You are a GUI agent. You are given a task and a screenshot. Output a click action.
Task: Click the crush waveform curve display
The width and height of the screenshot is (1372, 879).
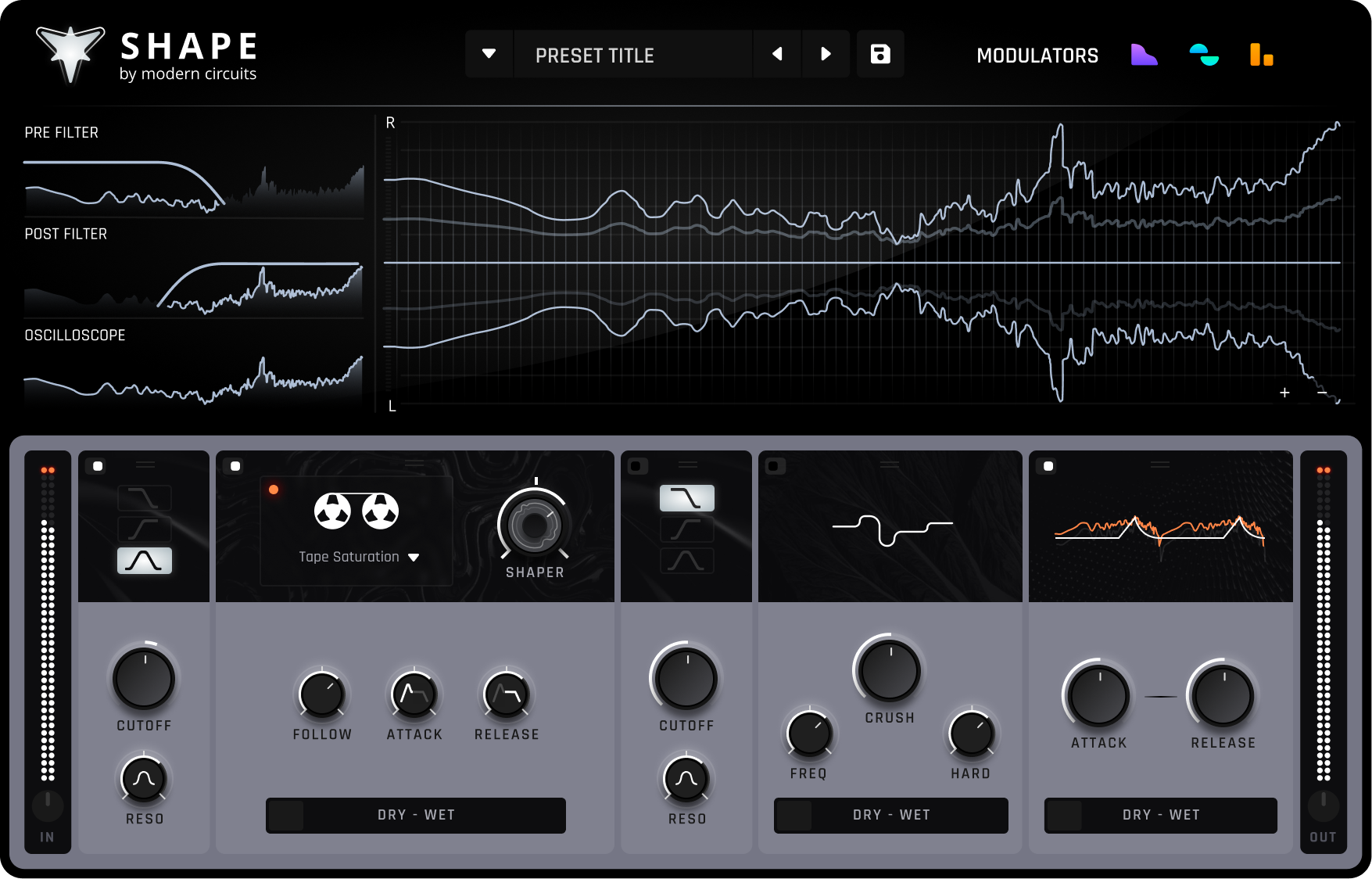click(892, 529)
